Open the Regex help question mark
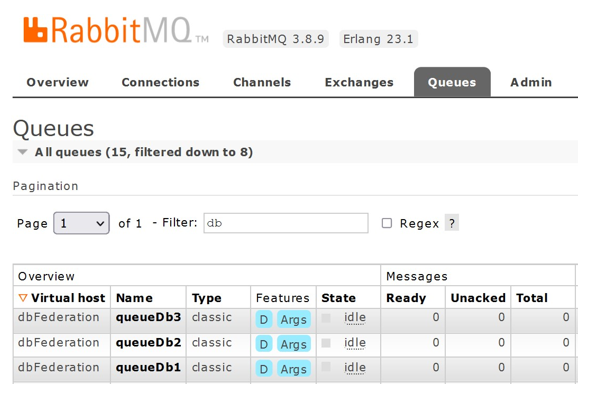The width and height of the screenshot is (589, 396). pos(452,223)
